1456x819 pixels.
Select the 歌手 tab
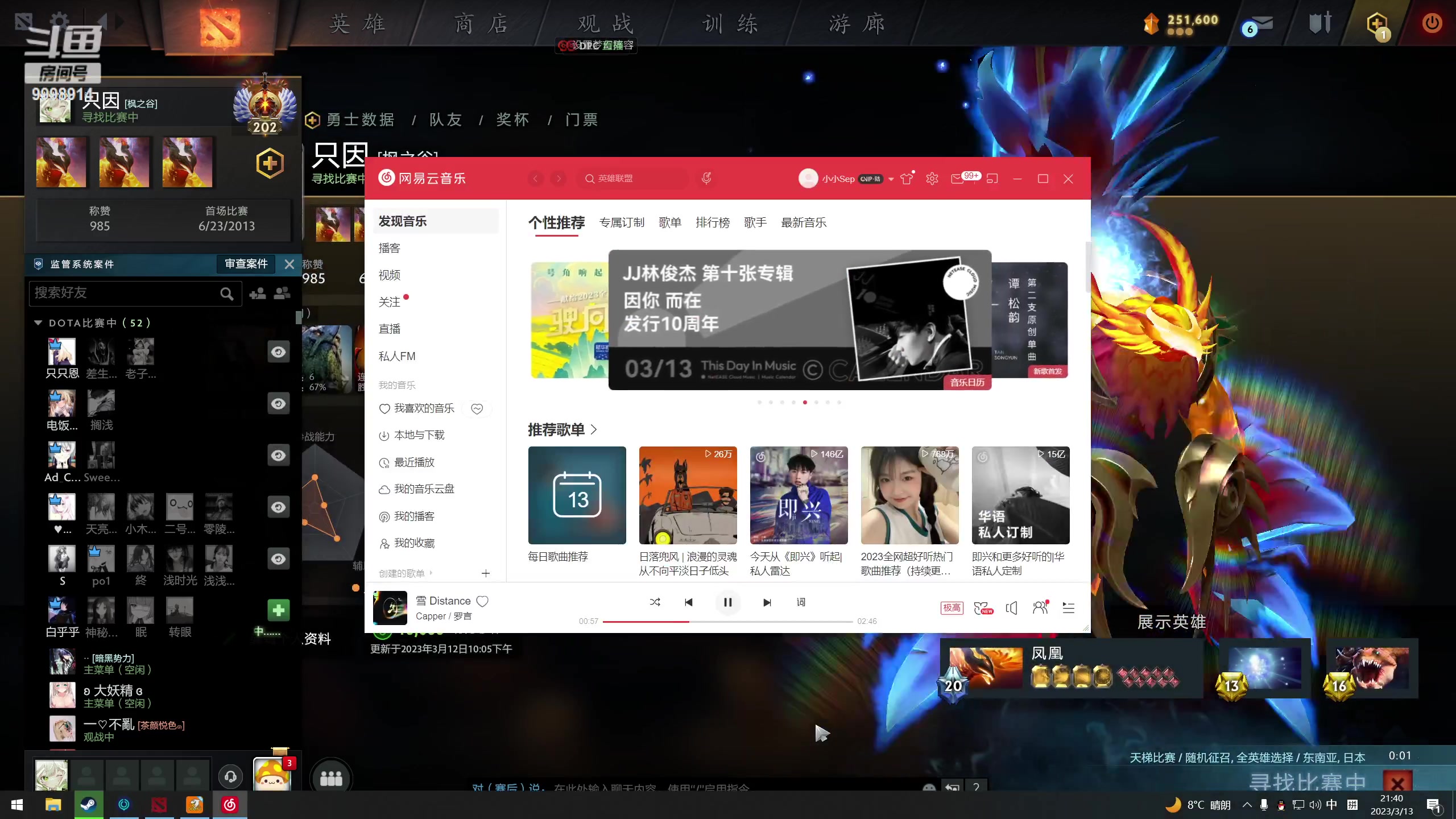click(x=755, y=222)
